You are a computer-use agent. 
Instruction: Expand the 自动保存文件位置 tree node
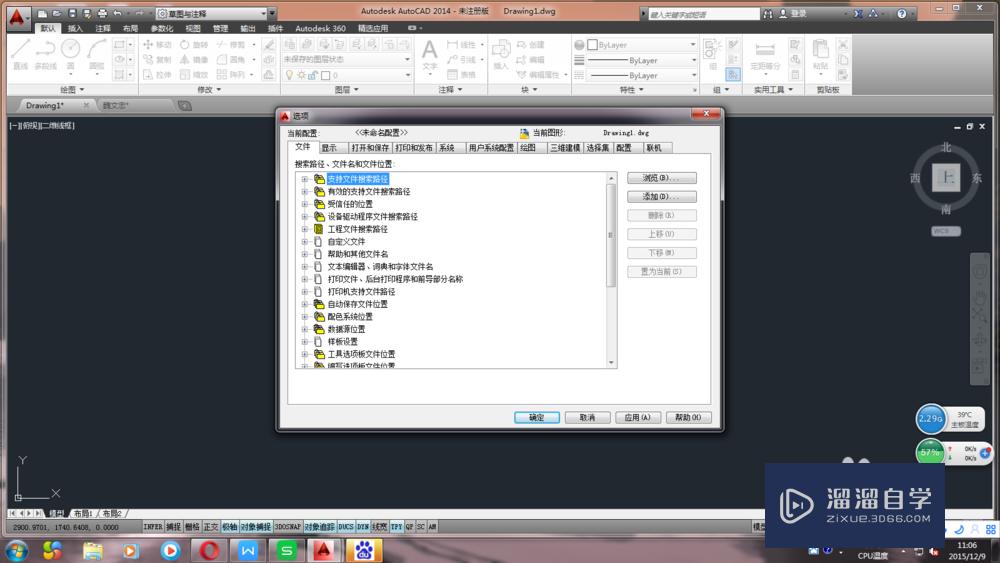pyautogui.click(x=305, y=304)
